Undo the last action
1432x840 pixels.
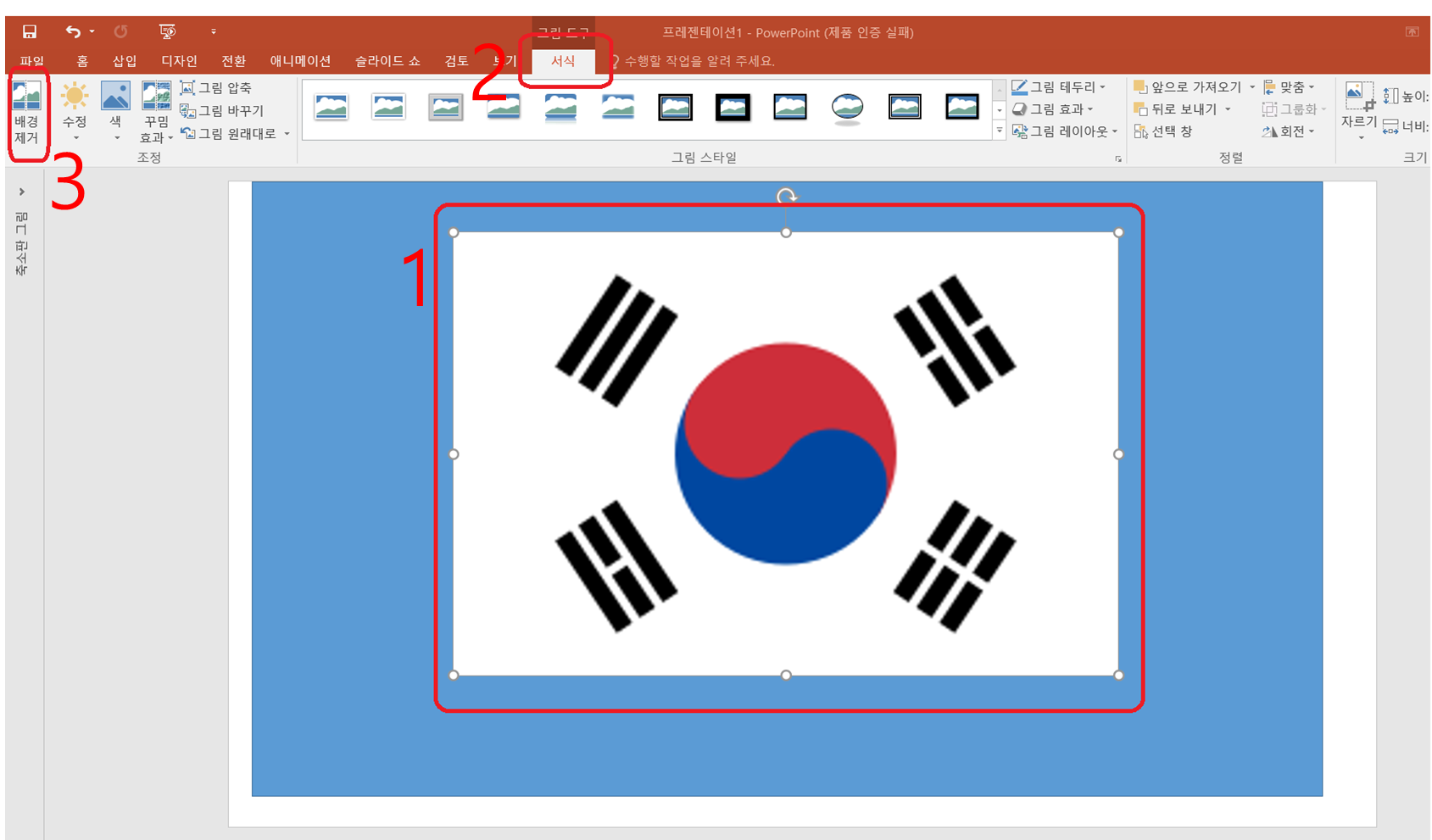tap(73, 32)
